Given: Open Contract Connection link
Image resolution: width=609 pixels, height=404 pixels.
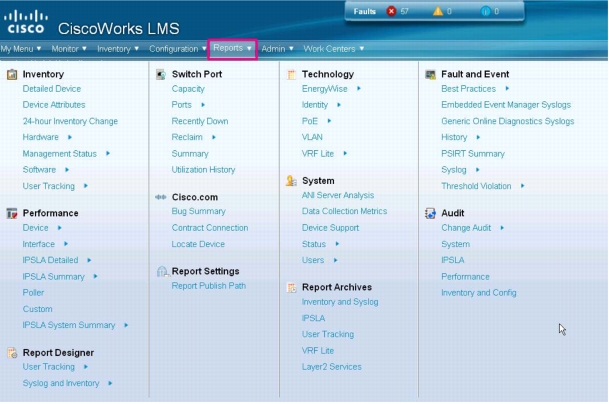Looking at the screenshot, I should pyautogui.click(x=210, y=228).
